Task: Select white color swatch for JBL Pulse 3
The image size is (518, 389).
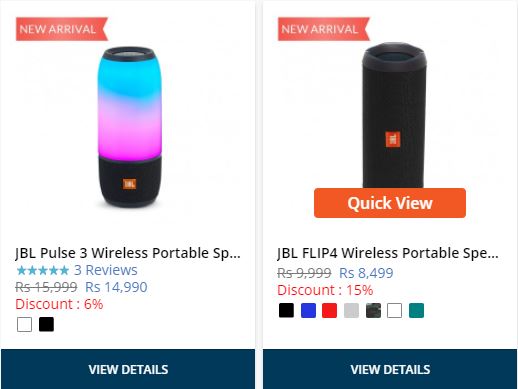Action: (x=24, y=324)
